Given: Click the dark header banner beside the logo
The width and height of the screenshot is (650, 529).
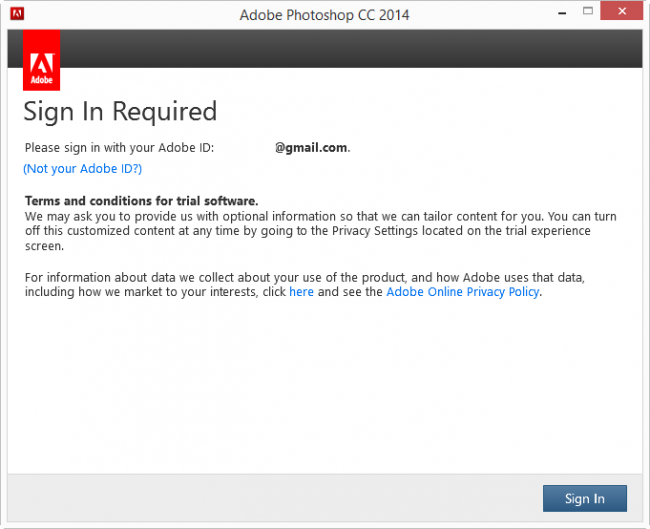Looking at the screenshot, I should pyautogui.click(x=350, y=48).
